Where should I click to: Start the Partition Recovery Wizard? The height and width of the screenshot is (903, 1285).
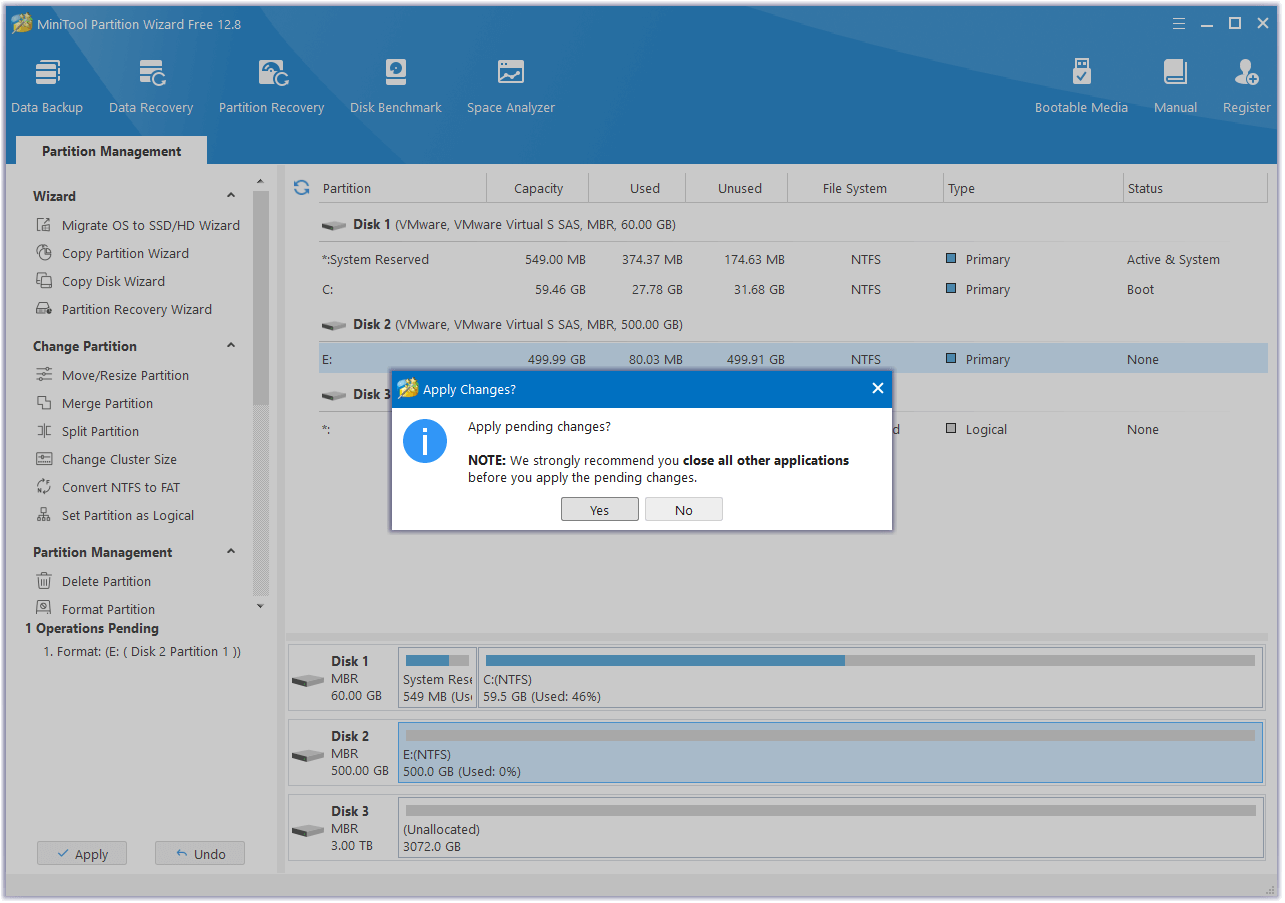[x=124, y=309]
